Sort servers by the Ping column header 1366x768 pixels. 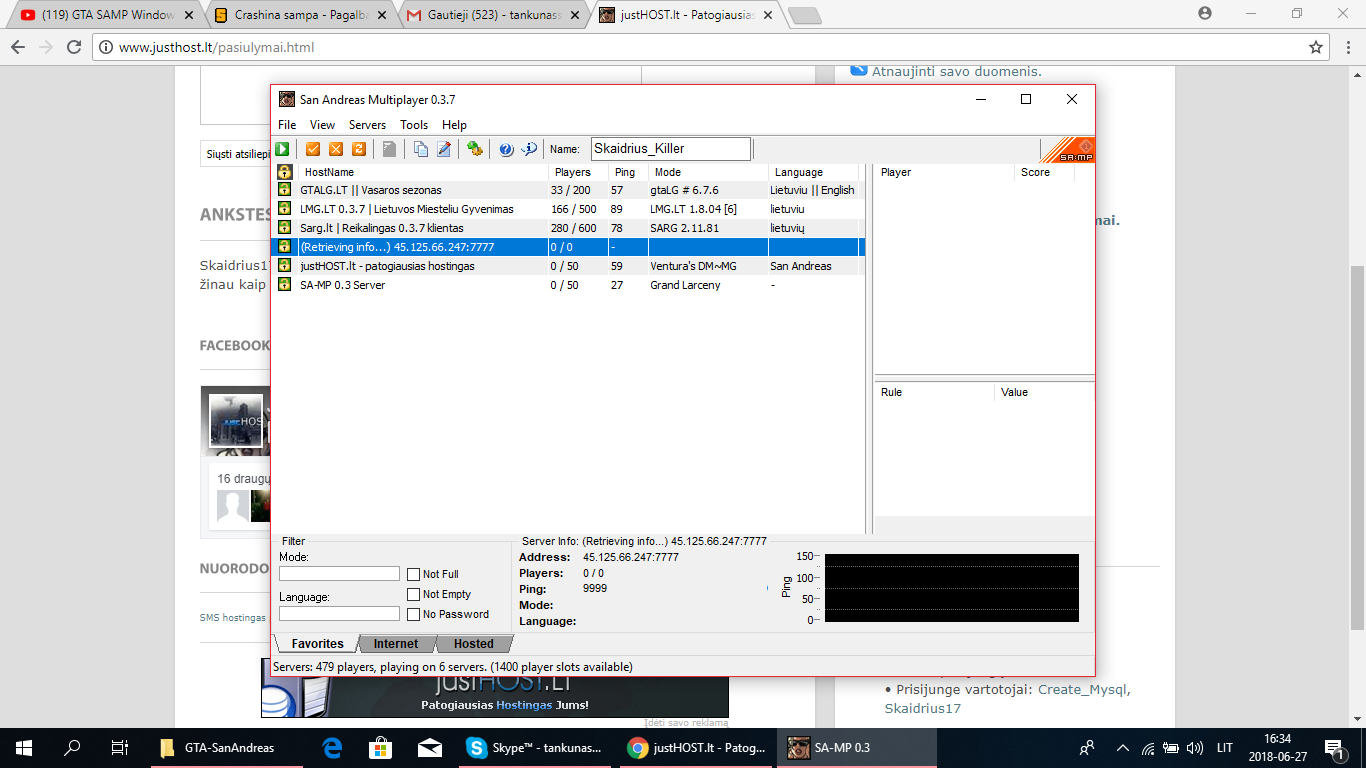point(626,172)
